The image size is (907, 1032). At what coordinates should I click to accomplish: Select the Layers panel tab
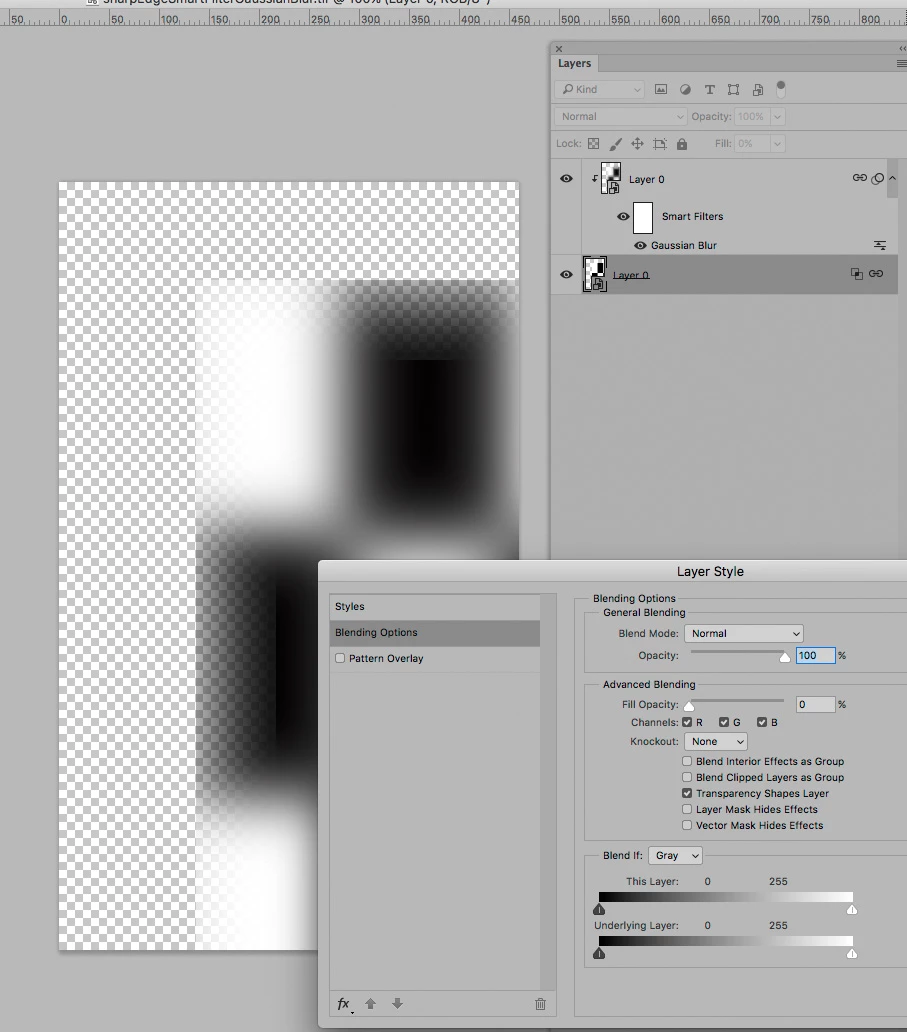(x=575, y=63)
